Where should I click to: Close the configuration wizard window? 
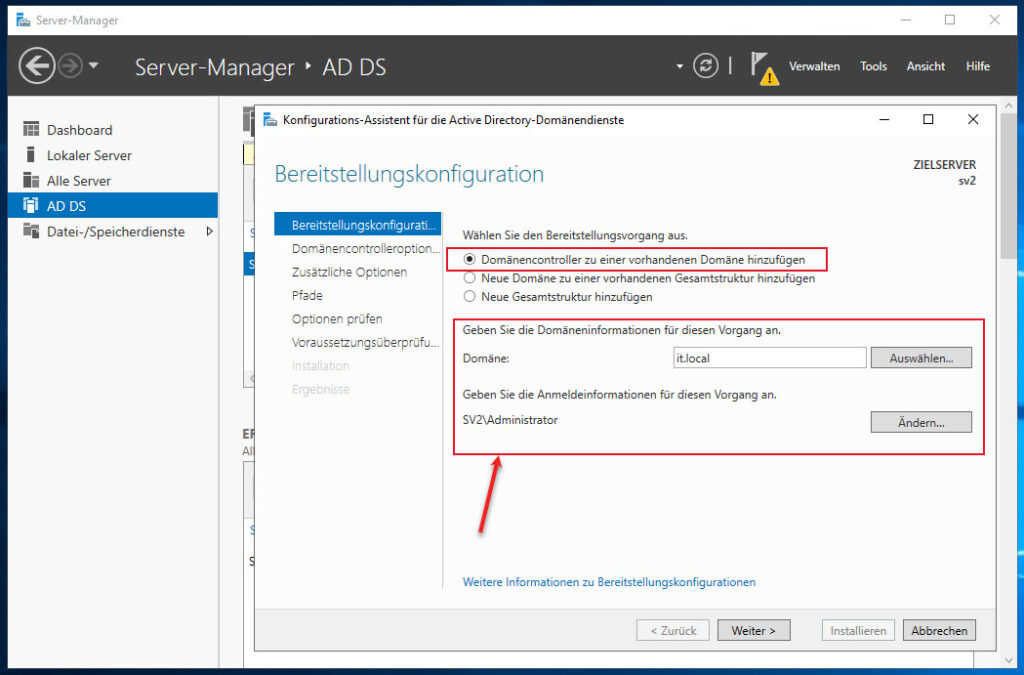click(973, 119)
